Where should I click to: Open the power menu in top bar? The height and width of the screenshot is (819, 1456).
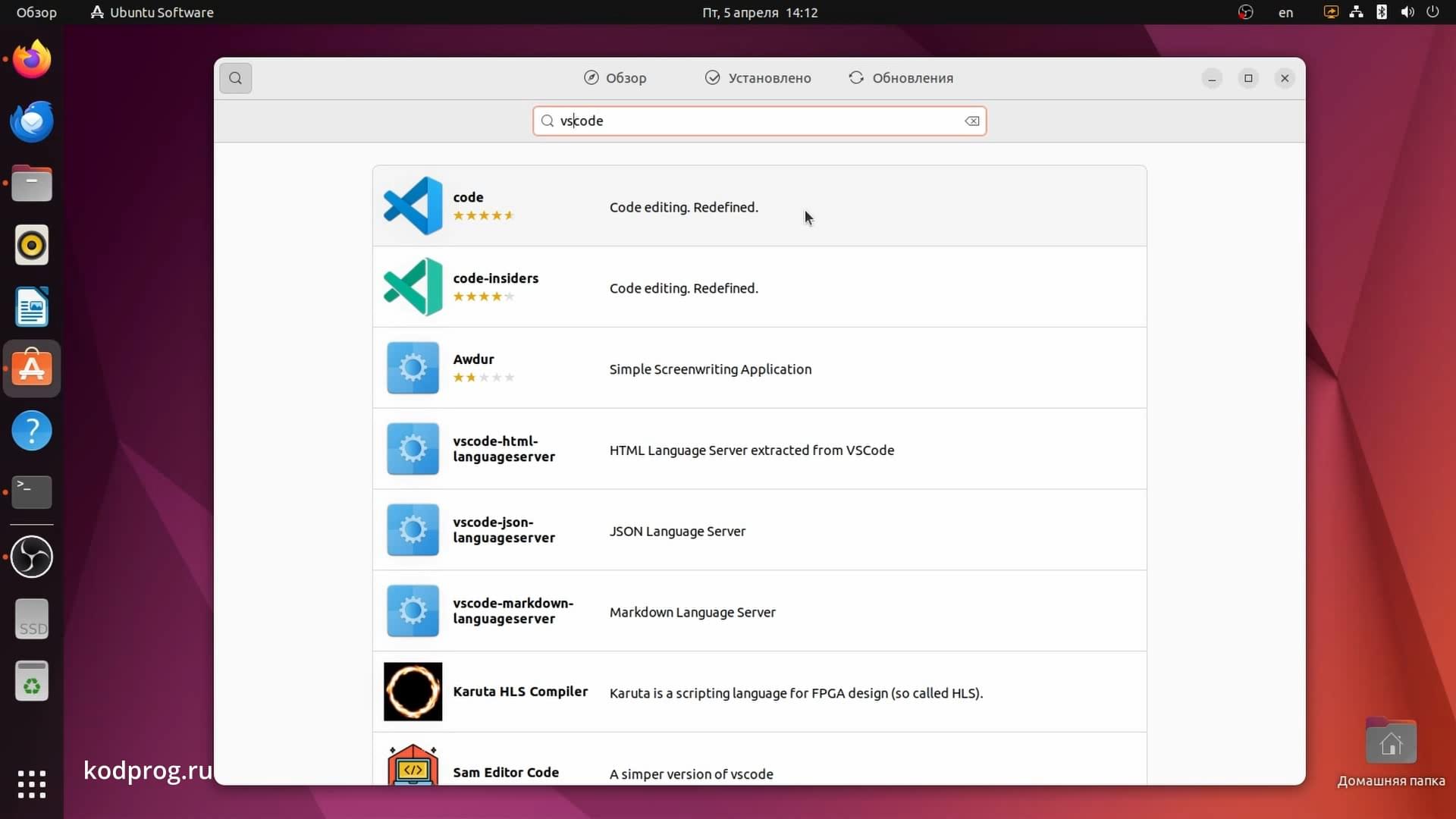pos(1432,12)
